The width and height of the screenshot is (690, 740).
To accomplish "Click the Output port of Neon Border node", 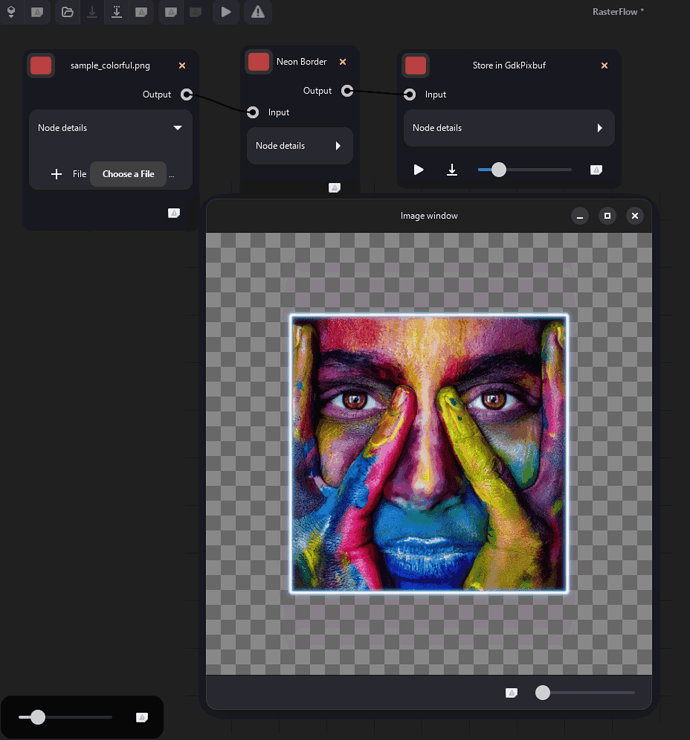I will coord(347,91).
